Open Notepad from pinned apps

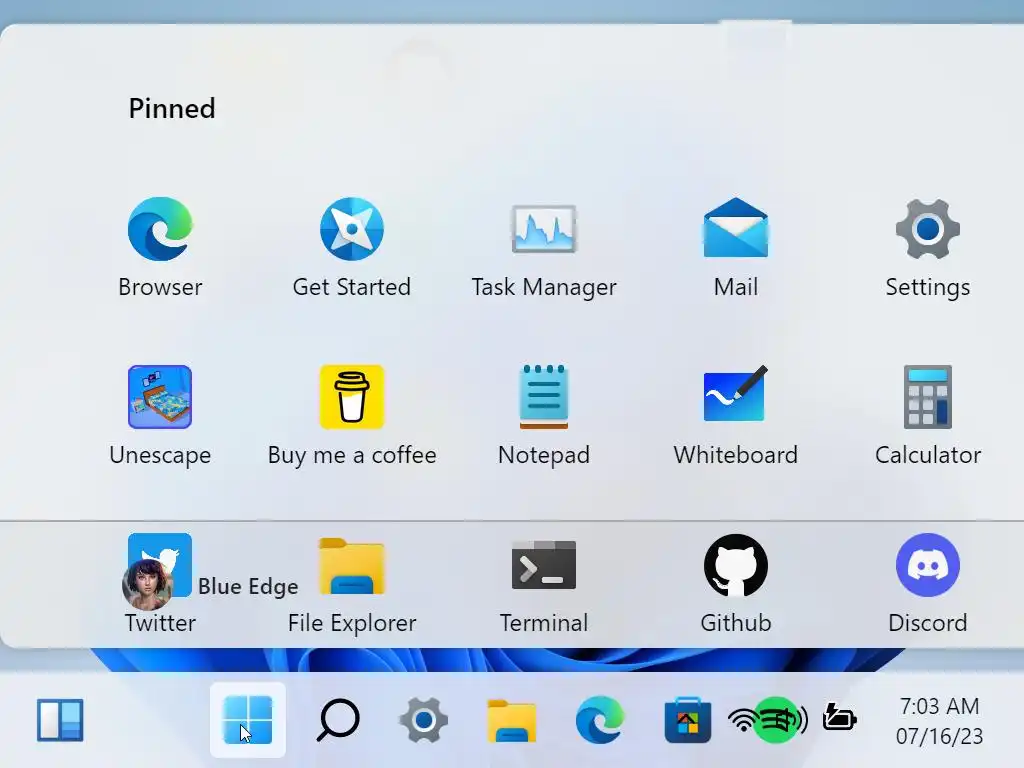pos(544,415)
